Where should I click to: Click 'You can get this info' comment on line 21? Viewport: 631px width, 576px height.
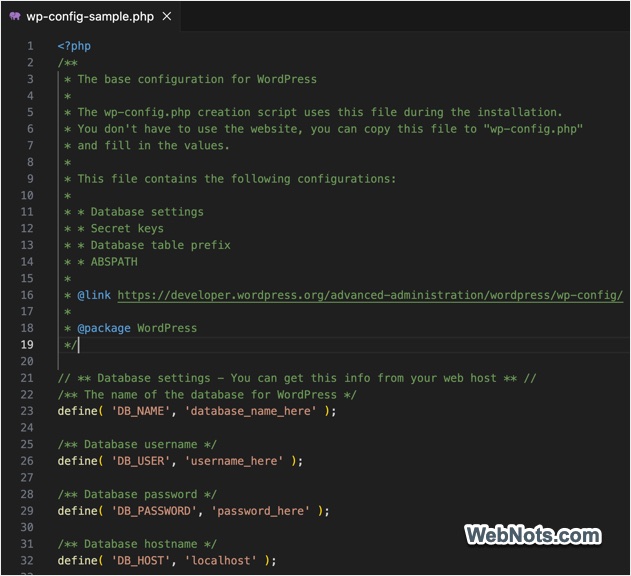pos(300,378)
